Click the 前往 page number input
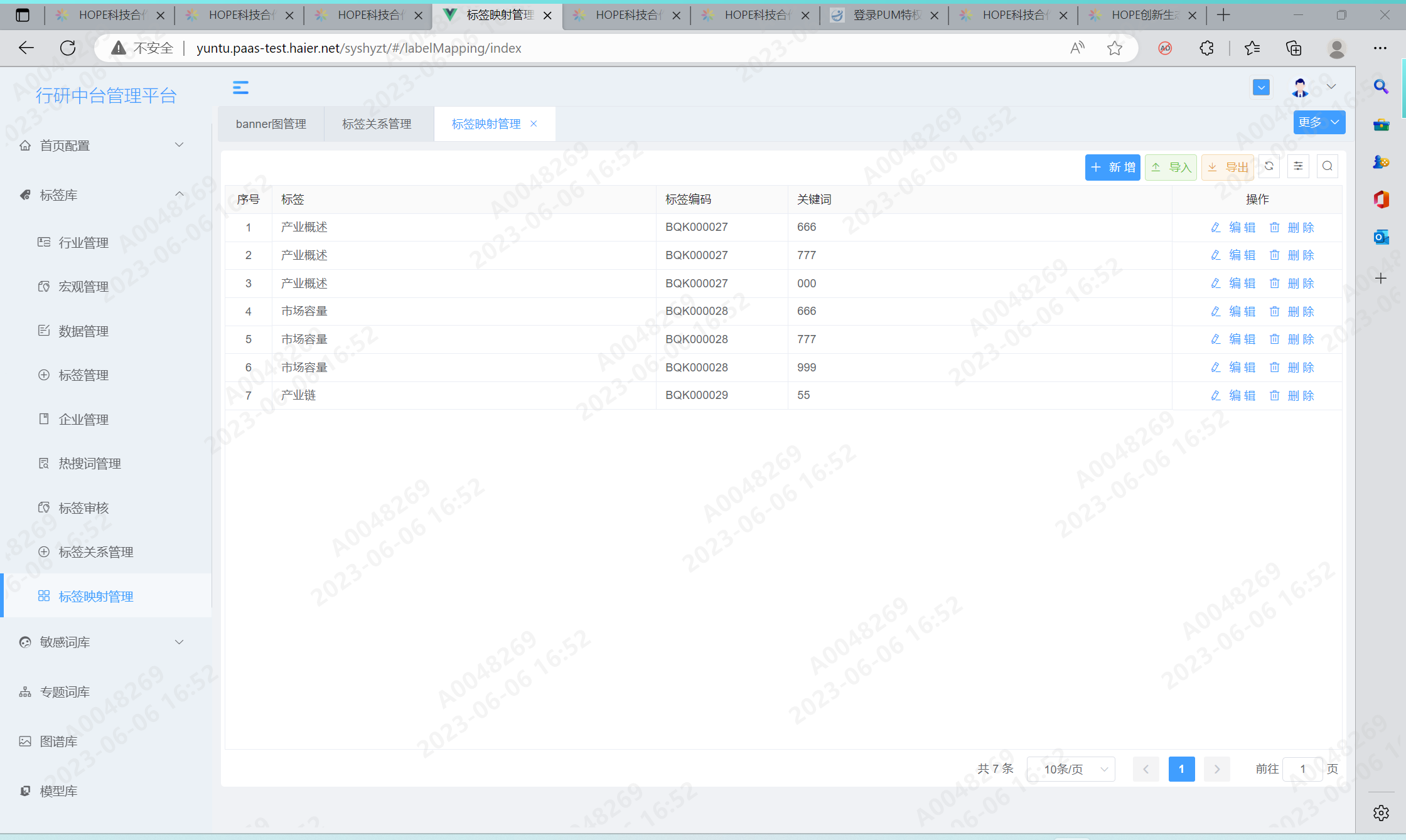The image size is (1406, 840). (1302, 769)
